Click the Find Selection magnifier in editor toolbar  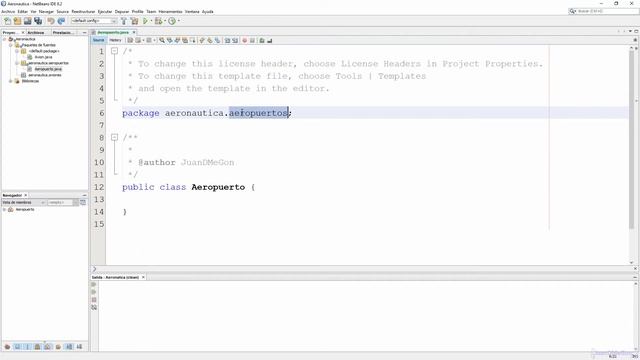point(162,40)
